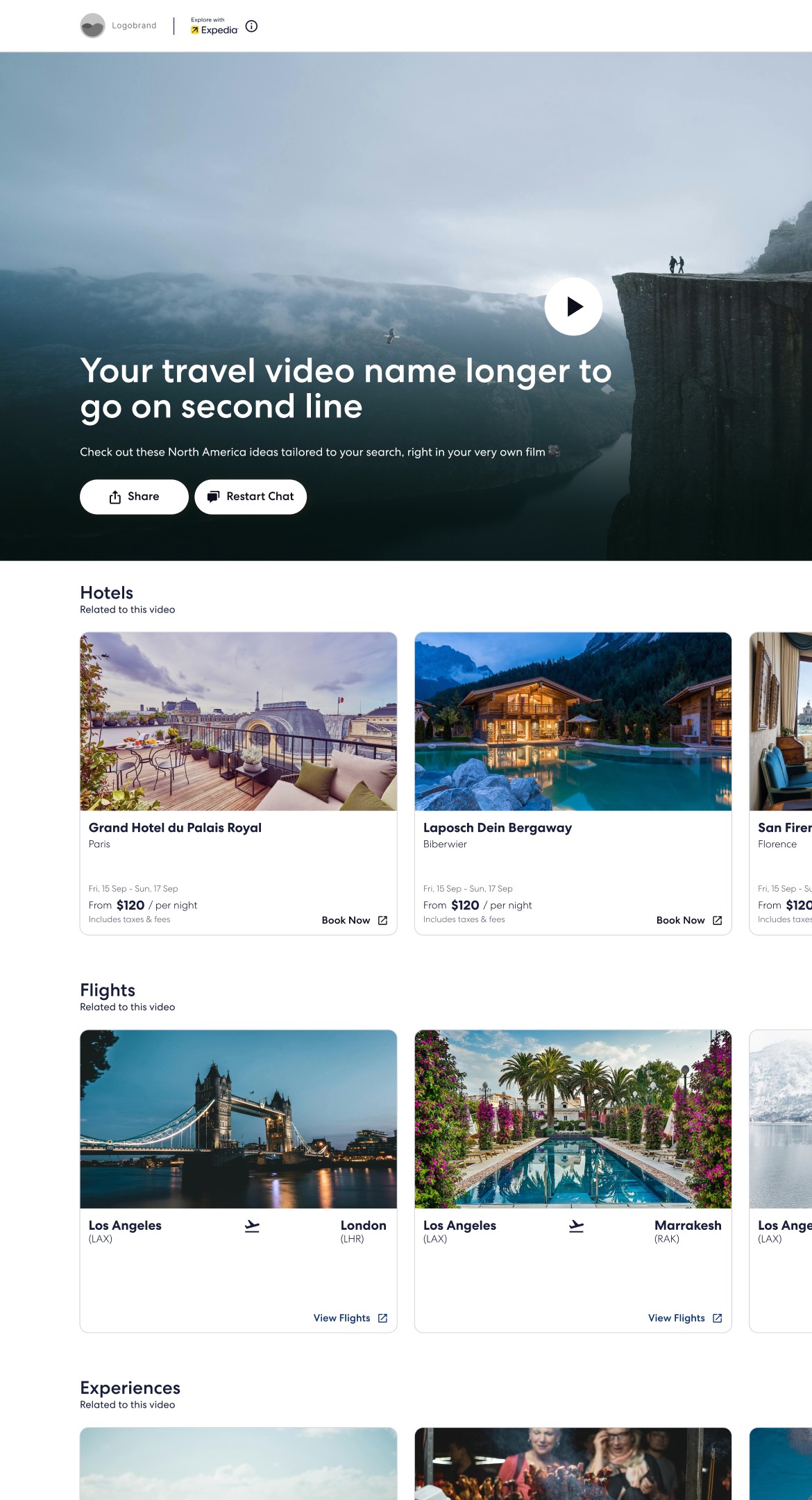View Flights from Los Angeles to London
Screen dimensions: 812x1500
(350, 1318)
